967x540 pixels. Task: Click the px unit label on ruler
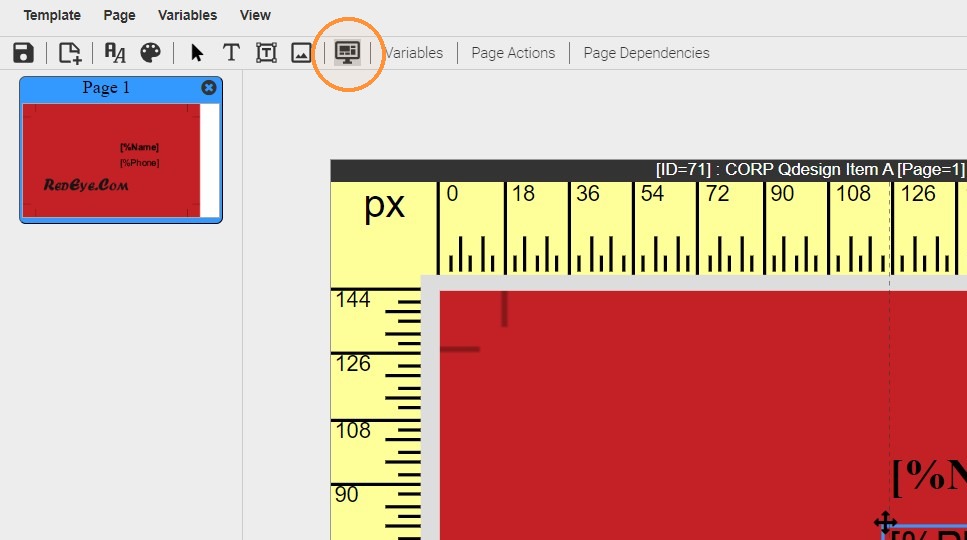pyautogui.click(x=384, y=205)
